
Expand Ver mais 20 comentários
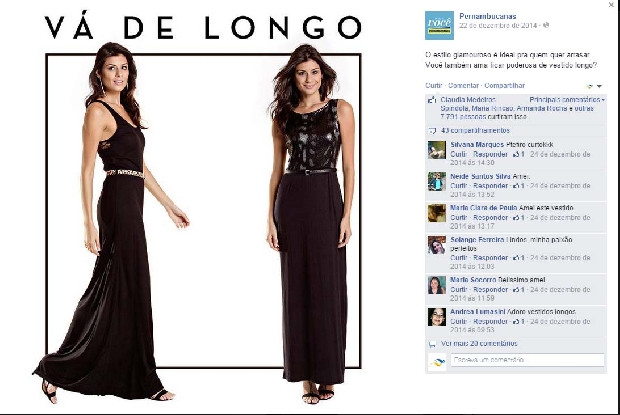[479, 343]
